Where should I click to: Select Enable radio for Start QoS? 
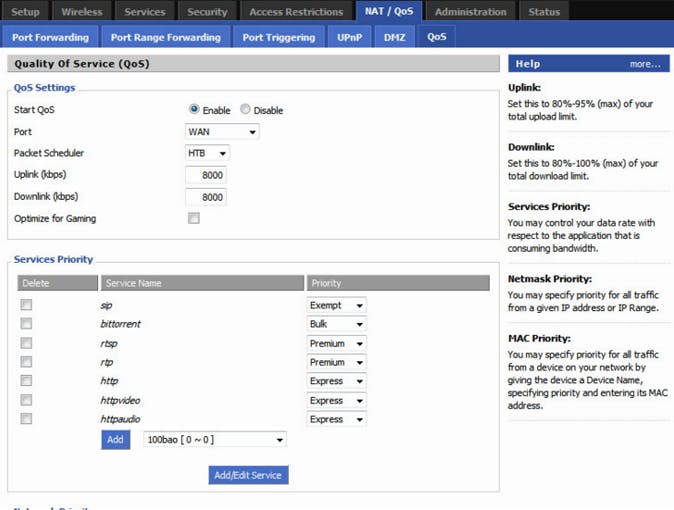[x=194, y=109]
